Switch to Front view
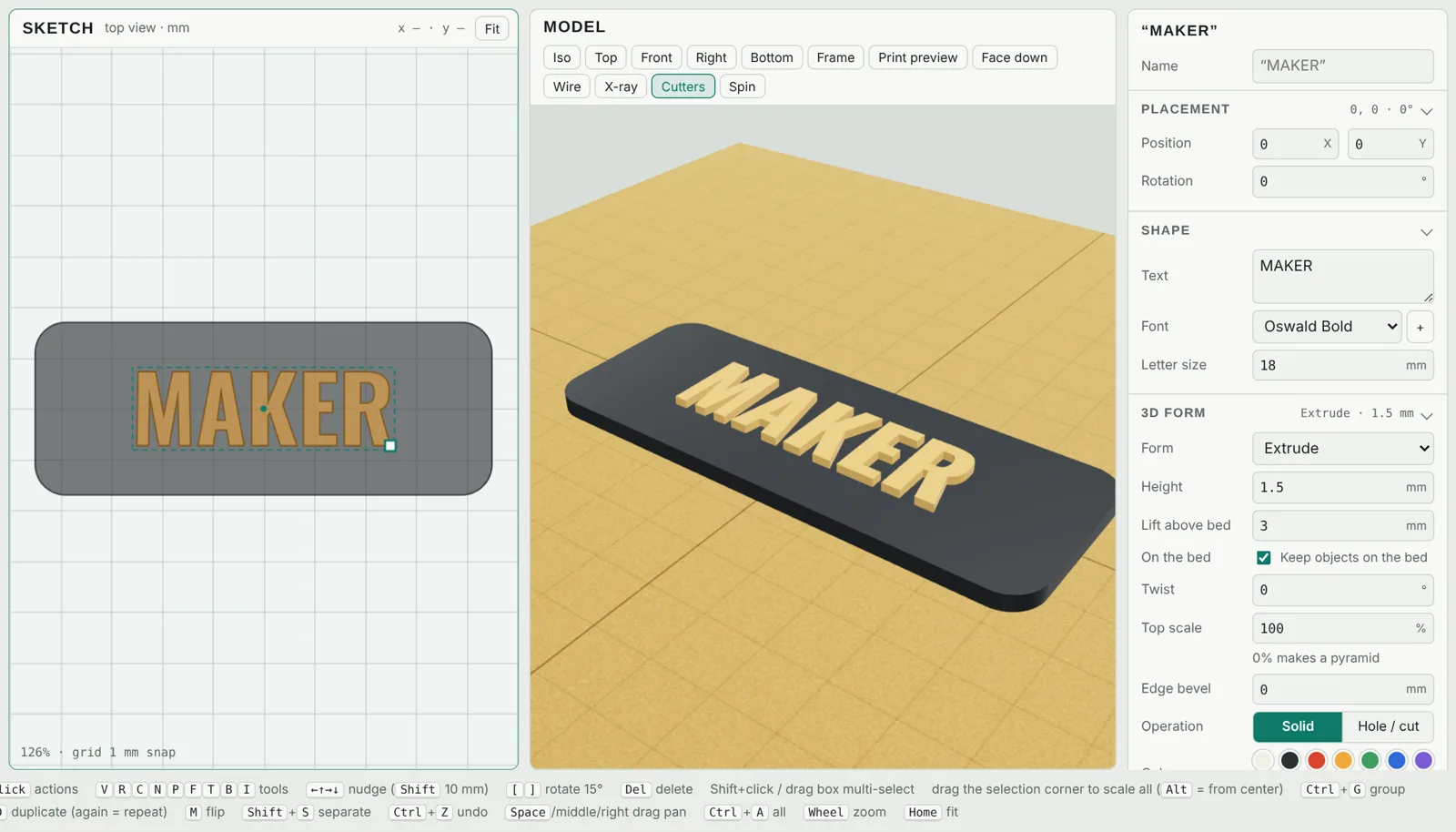 click(656, 57)
